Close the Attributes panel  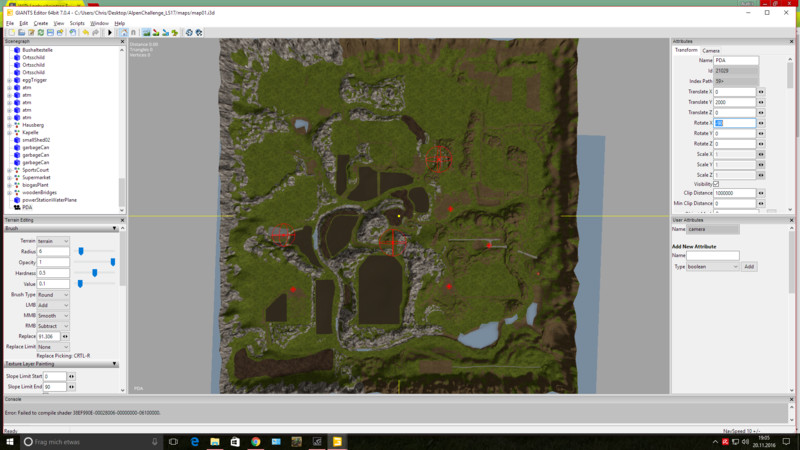[791, 41]
